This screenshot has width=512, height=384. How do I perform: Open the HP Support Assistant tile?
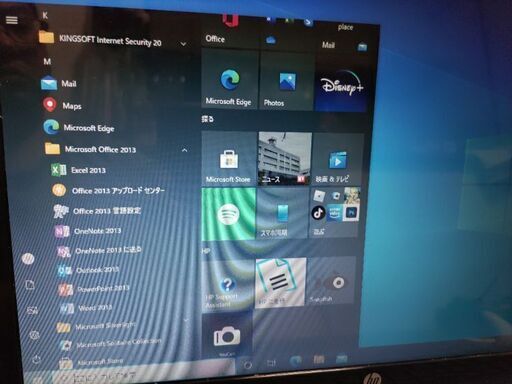pos(228,285)
